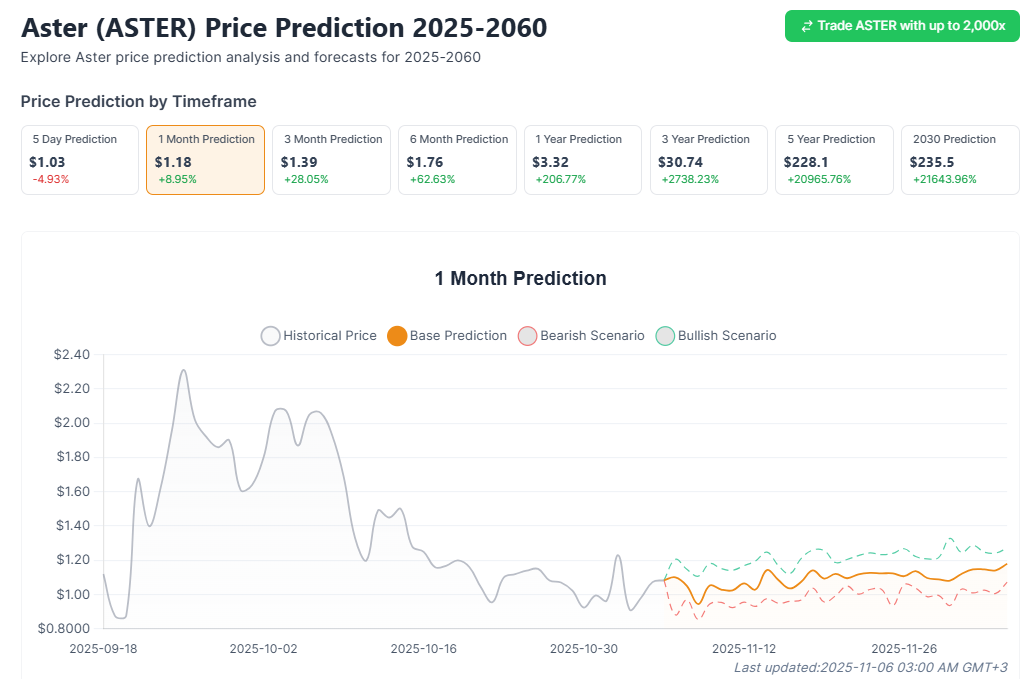1032x679 pixels.
Task: Click the red Bearish Scenario legend circle
Action: tap(527, 336)
